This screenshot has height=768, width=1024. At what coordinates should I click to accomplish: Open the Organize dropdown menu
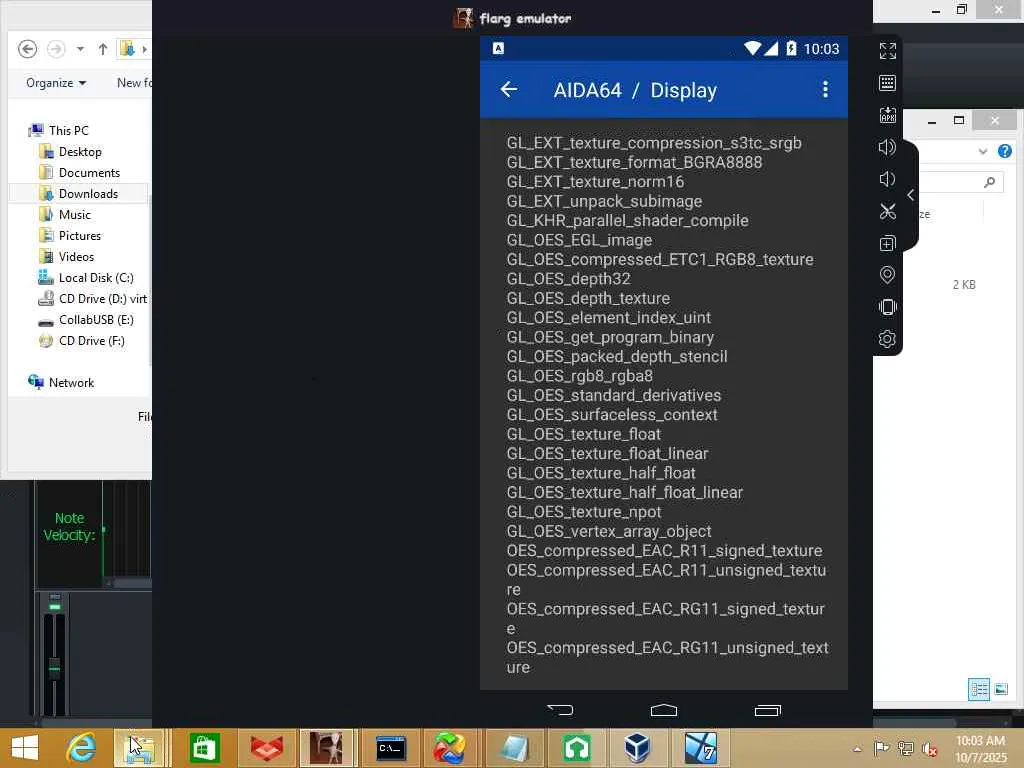click(56, 83)
